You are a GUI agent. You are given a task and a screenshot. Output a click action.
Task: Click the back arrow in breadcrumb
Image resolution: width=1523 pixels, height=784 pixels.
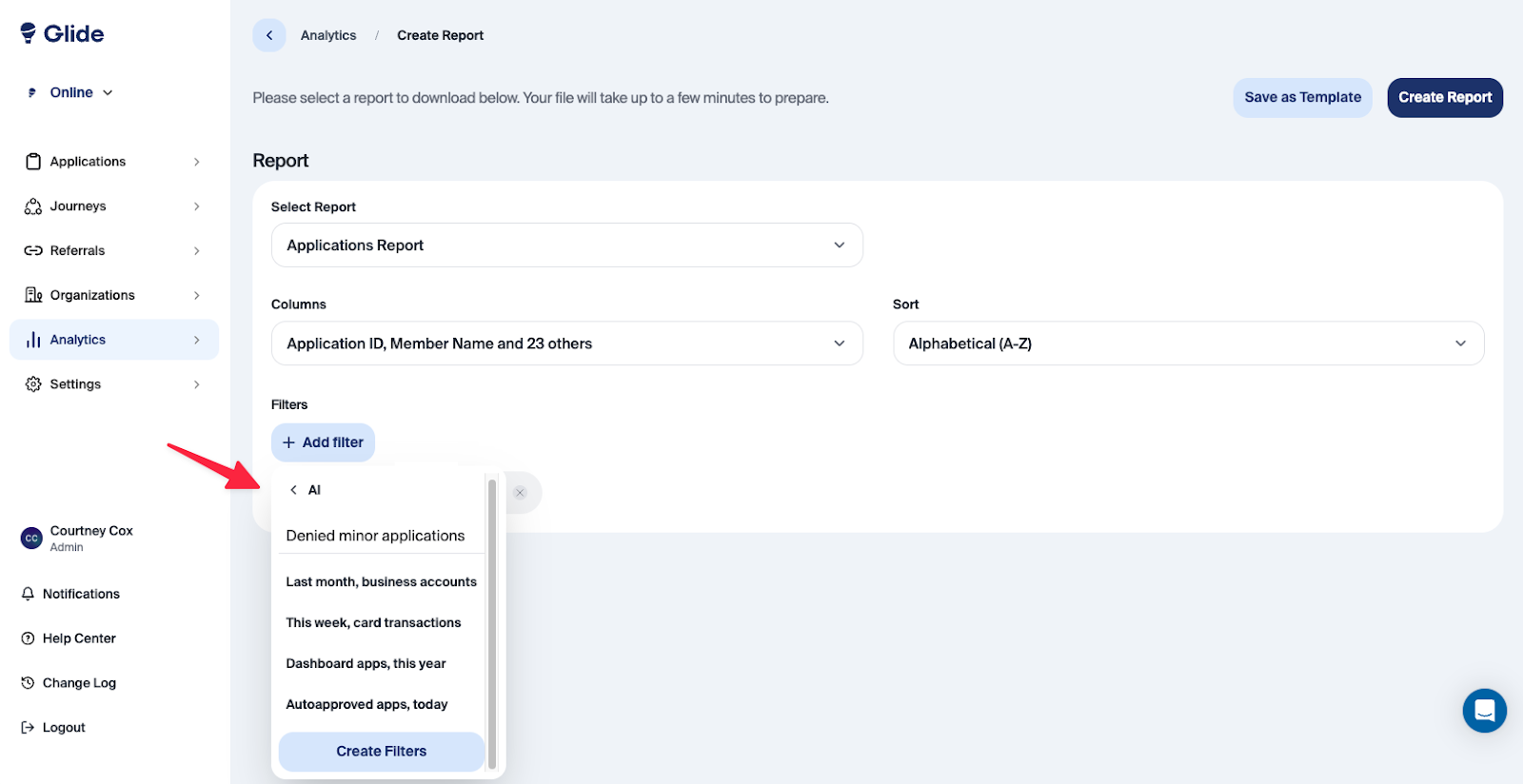point(269,35)
